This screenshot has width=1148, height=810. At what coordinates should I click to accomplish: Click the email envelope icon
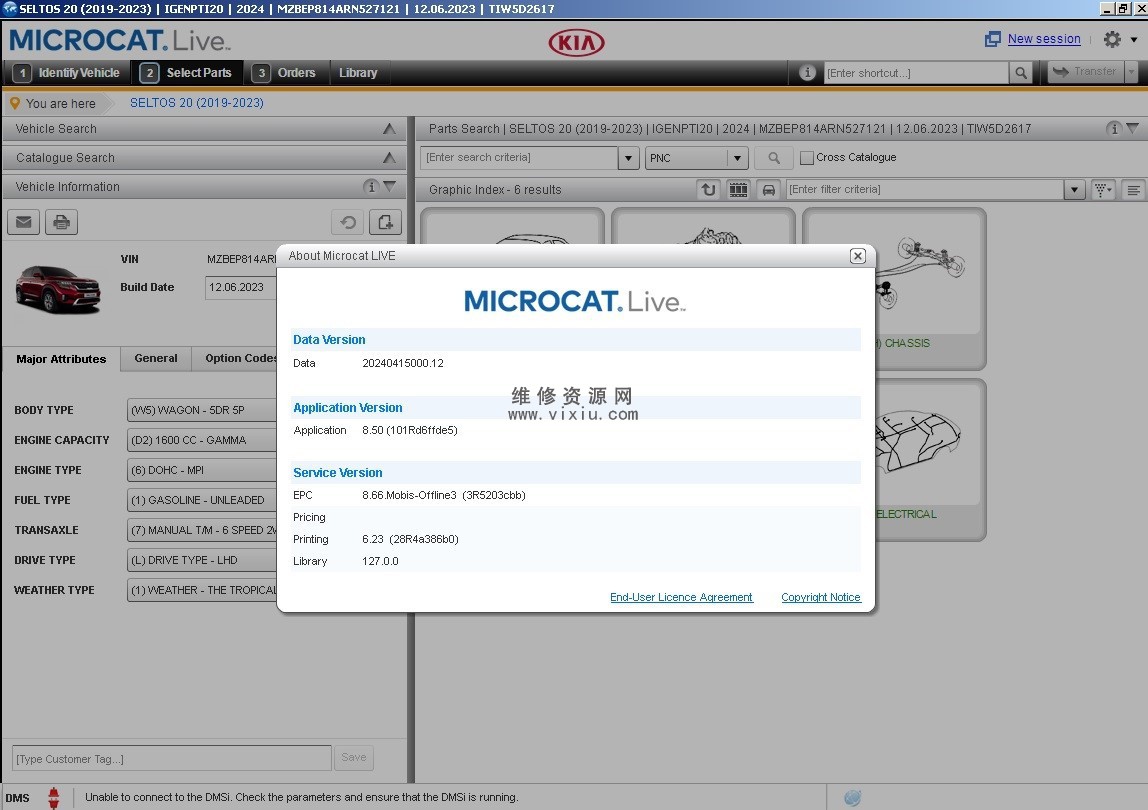[23, 222]
